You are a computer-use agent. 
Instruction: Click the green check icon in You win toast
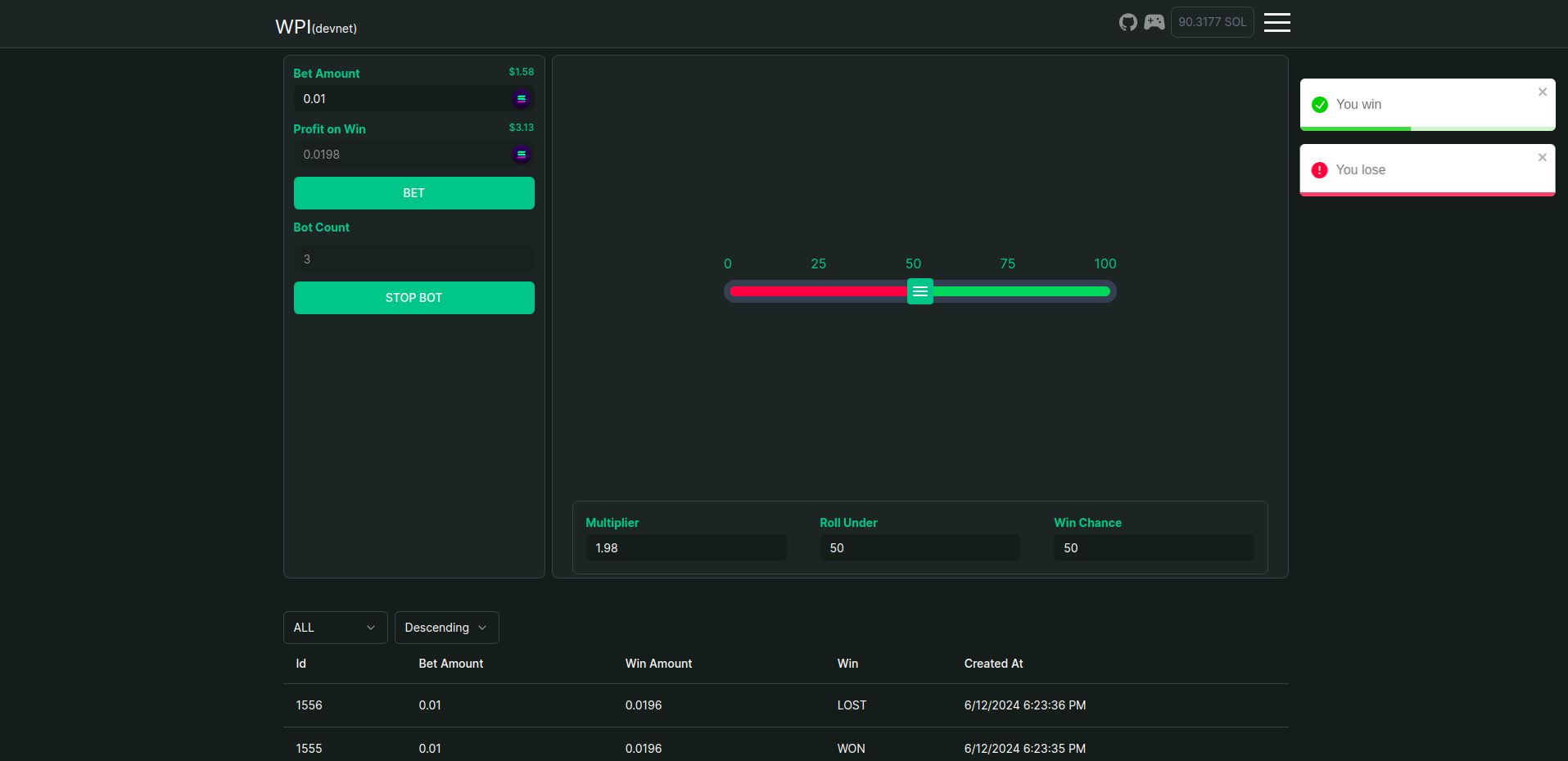[x=1320, y=105]
